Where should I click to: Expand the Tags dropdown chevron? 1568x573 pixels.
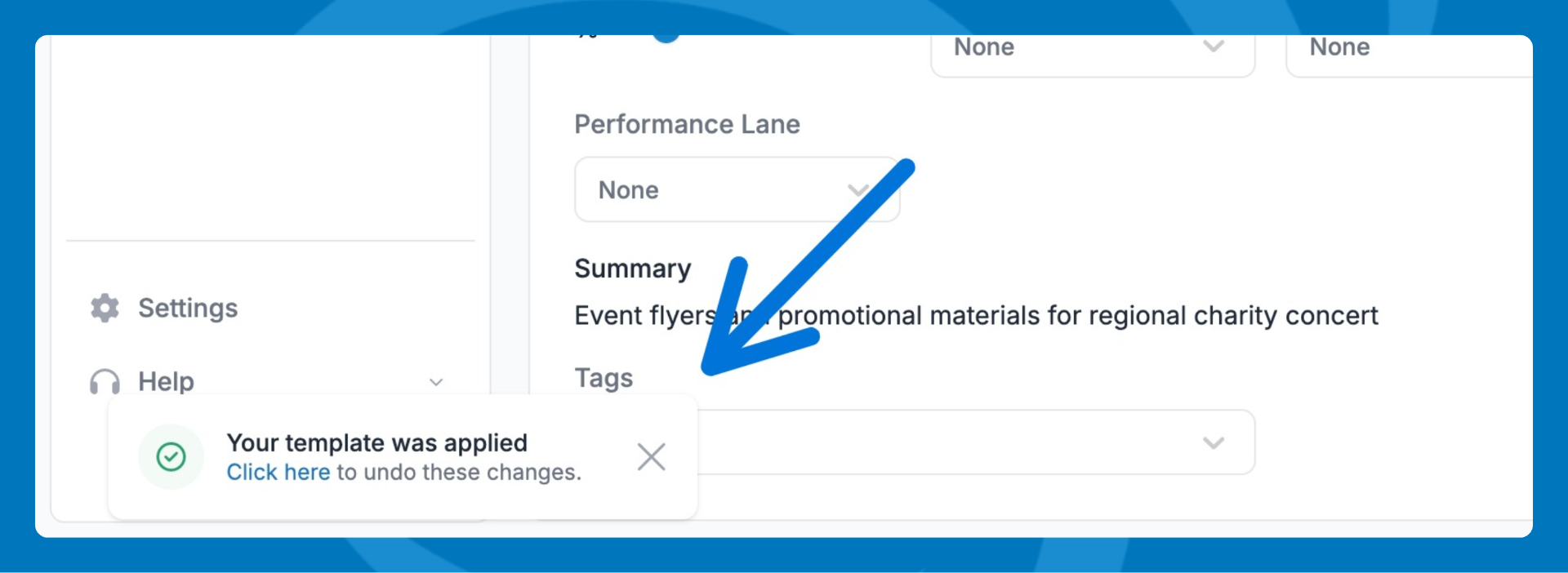[x=1214, y=442]
